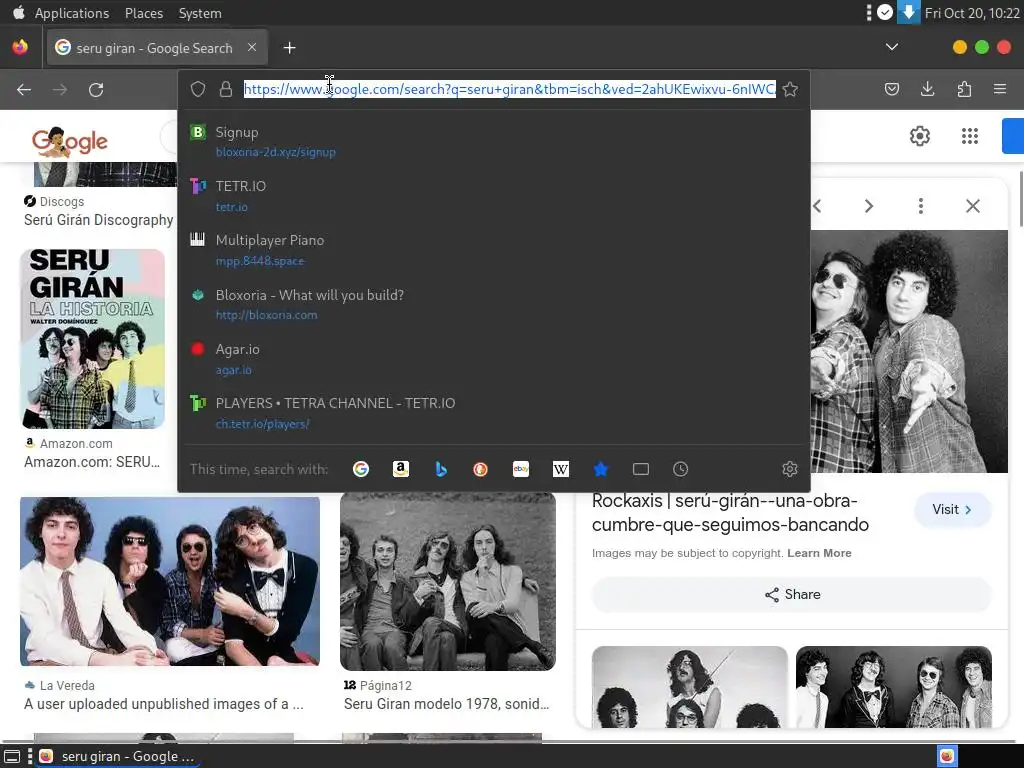Visit the Rockaxis page
The height and width of the screenshot is (768, 1024).
(x=953, y=510)
